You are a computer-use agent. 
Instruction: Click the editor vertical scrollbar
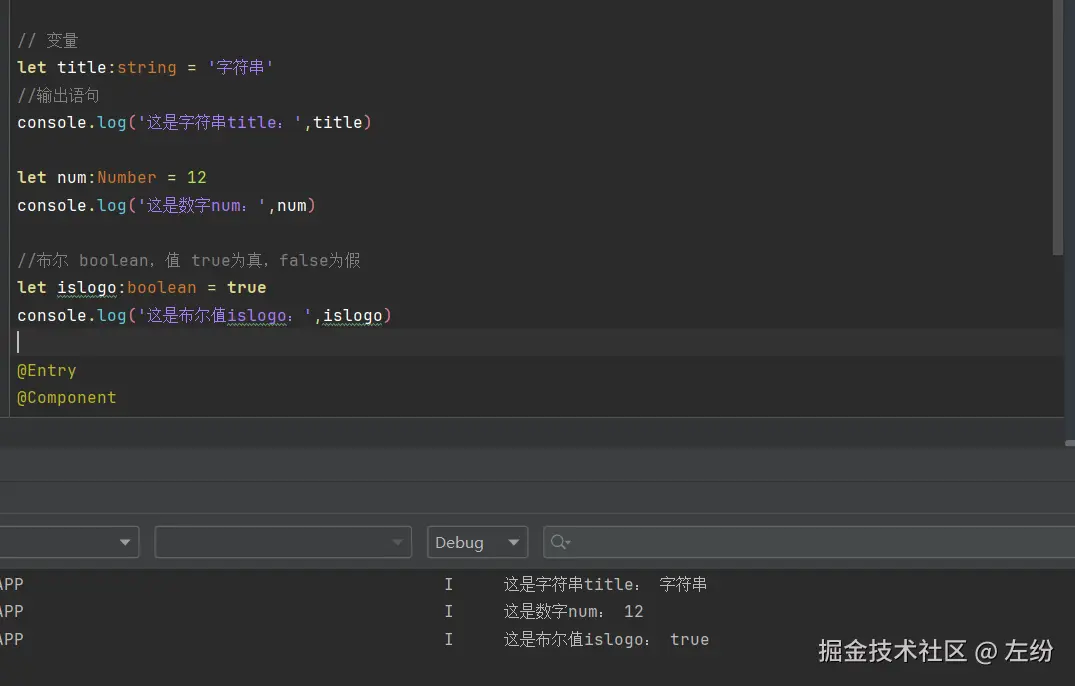click(x=1057, y=127)
